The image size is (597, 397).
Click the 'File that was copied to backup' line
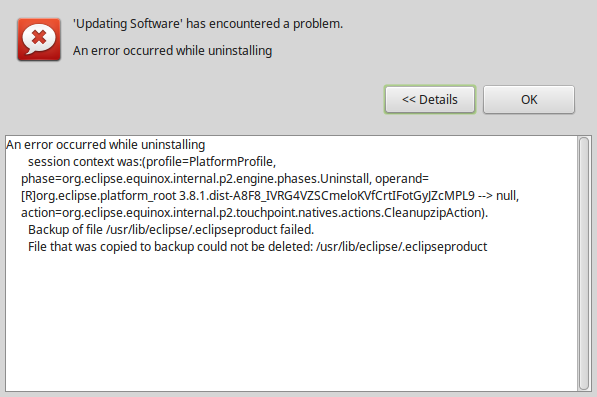257,247
